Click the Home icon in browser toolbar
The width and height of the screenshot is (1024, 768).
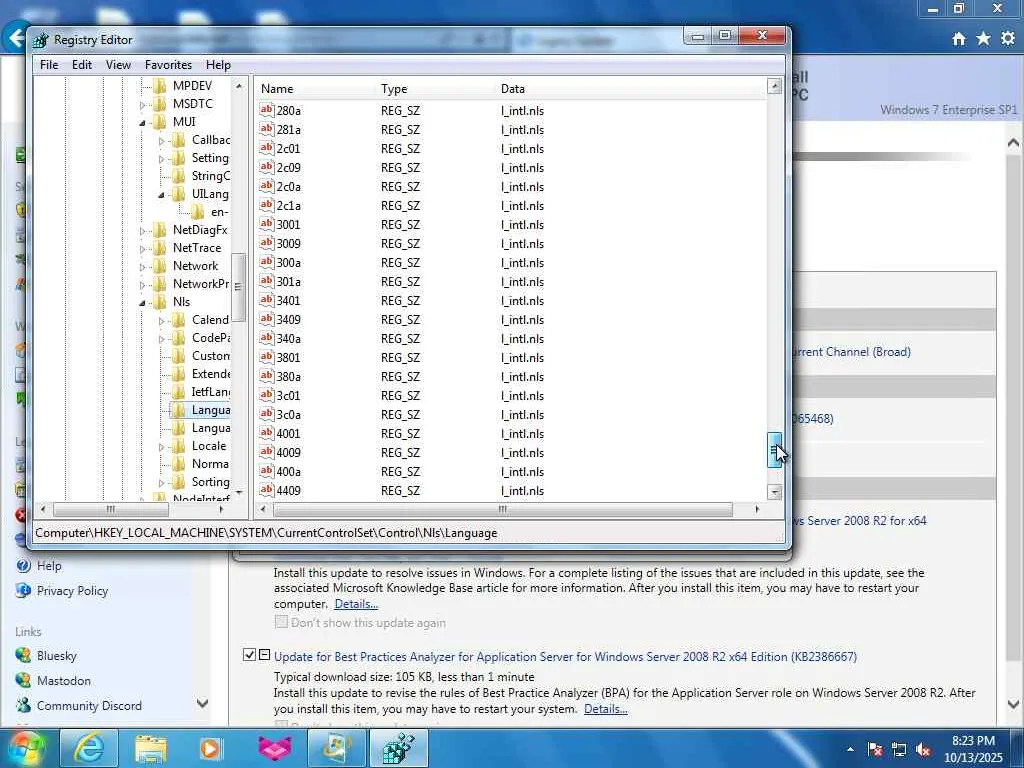click(x=959, y=39)
